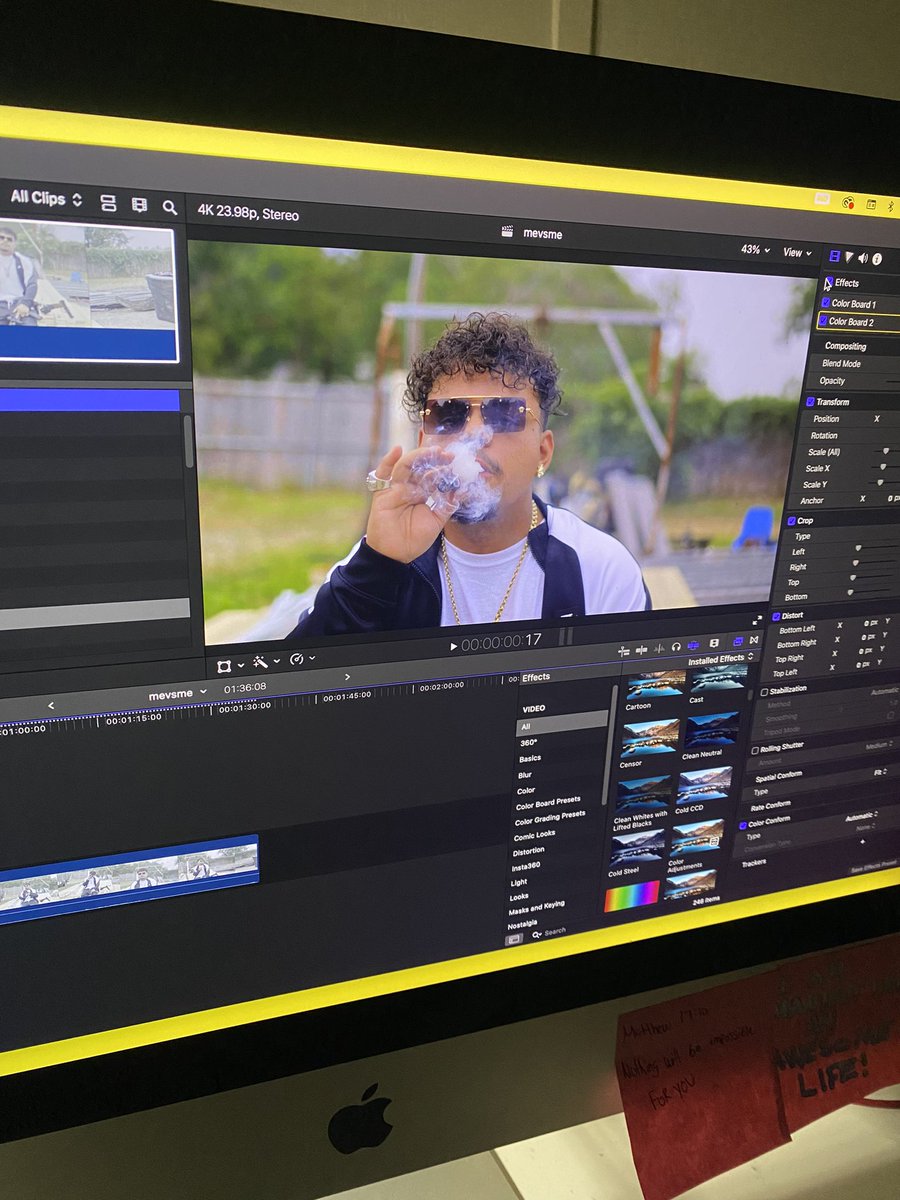This screenshot has width=900, height=1200.
Task: Click the color palette menu bar icon
Action: point(848,202)
